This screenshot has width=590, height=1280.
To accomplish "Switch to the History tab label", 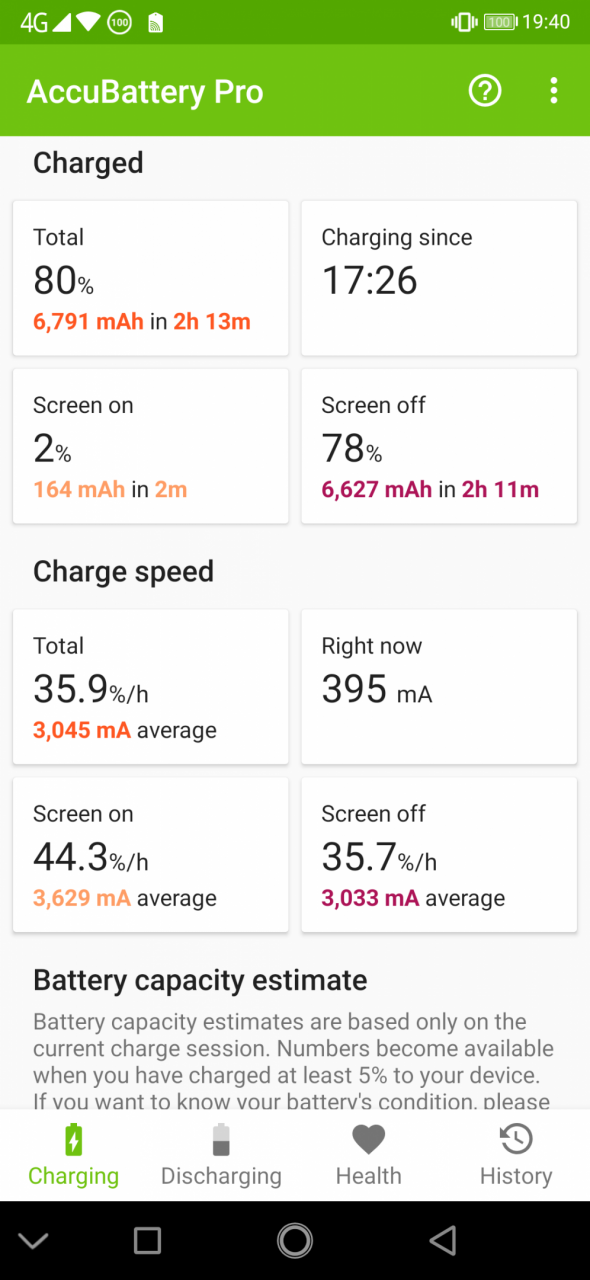I will 516,1176.
